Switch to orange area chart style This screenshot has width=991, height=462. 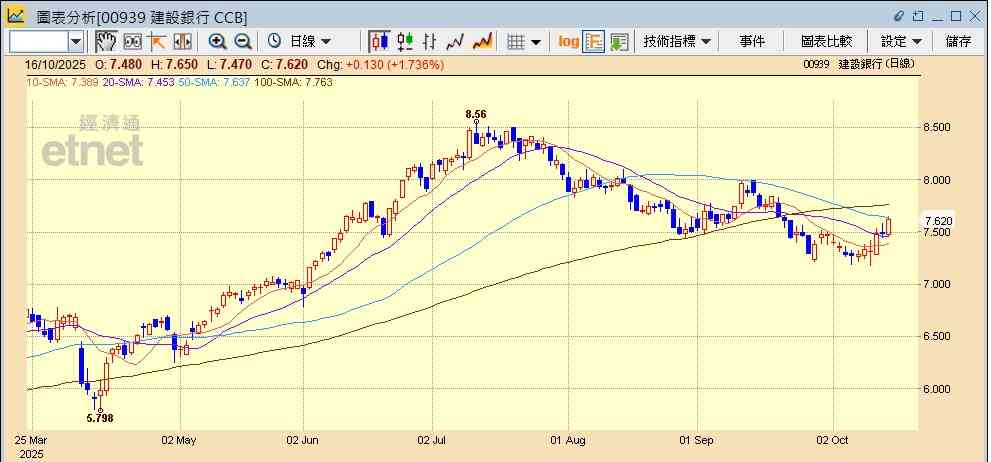coord(482,41)
